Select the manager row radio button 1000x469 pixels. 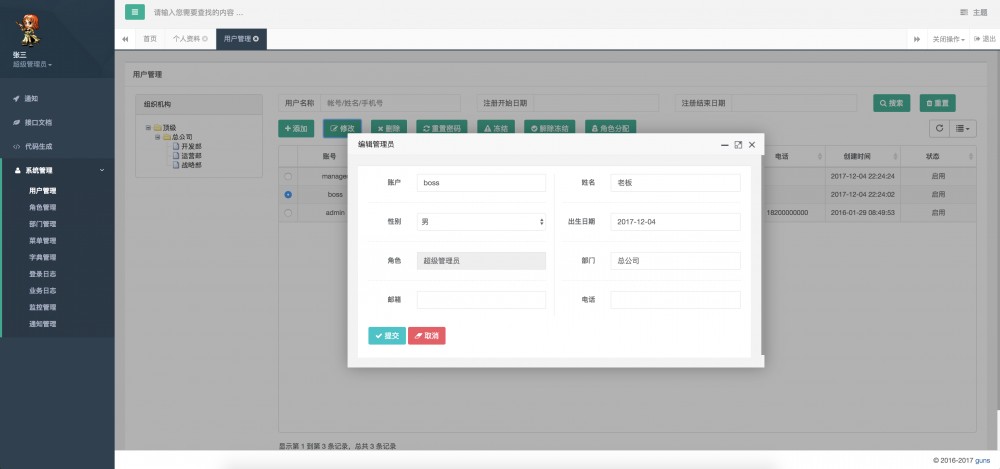click(x=288, y=176)
